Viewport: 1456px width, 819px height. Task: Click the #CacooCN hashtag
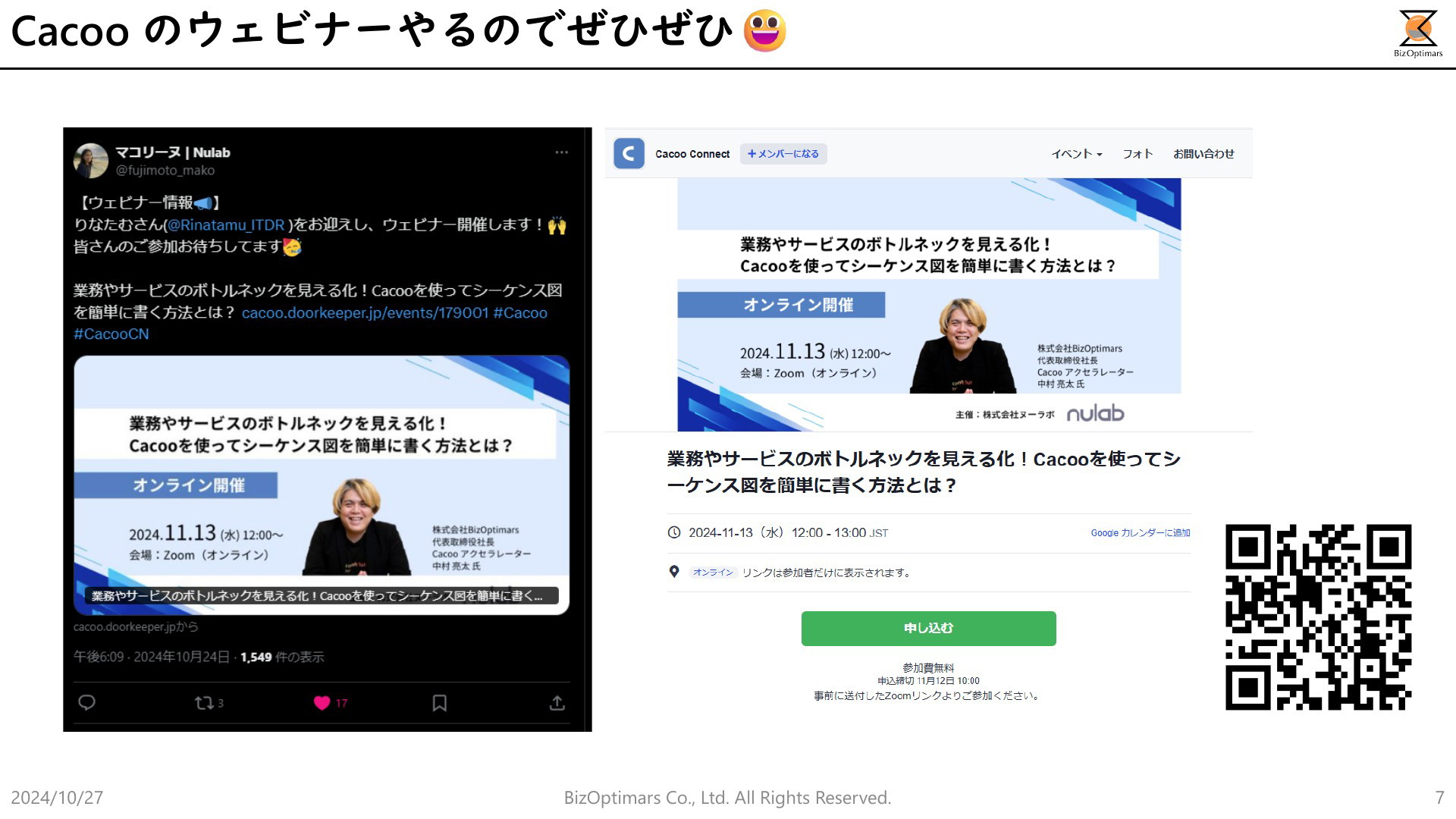[x=111, y=334]
